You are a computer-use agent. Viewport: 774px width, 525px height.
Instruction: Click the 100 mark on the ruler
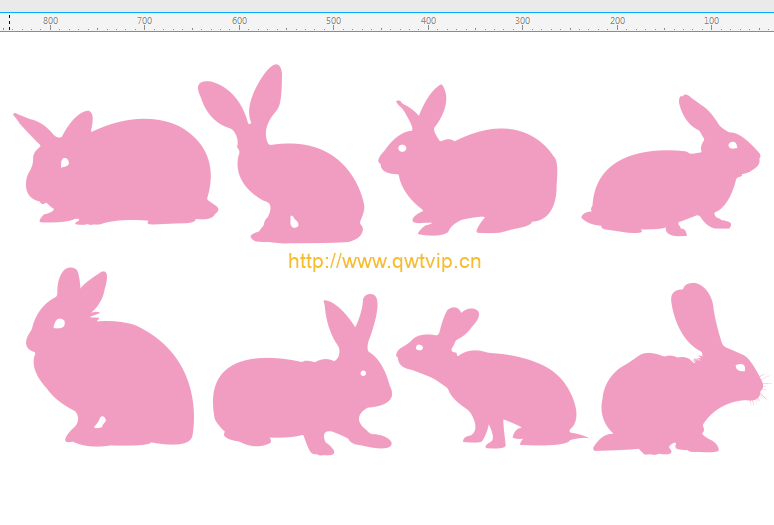tap(711, 21)
